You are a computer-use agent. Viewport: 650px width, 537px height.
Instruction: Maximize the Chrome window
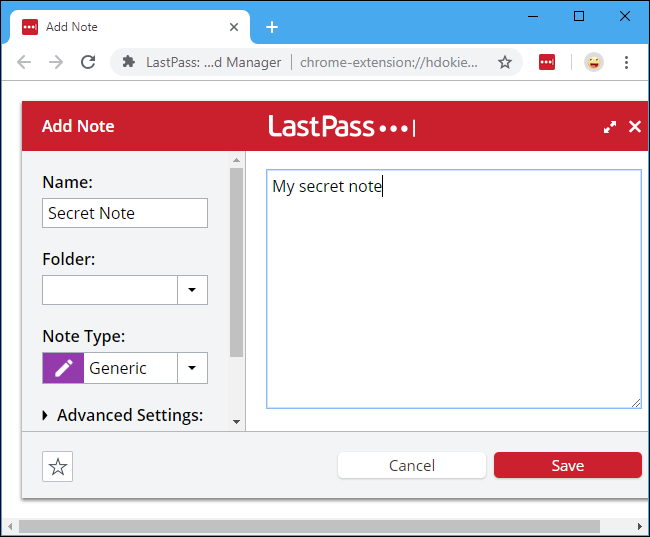point(579,17)
